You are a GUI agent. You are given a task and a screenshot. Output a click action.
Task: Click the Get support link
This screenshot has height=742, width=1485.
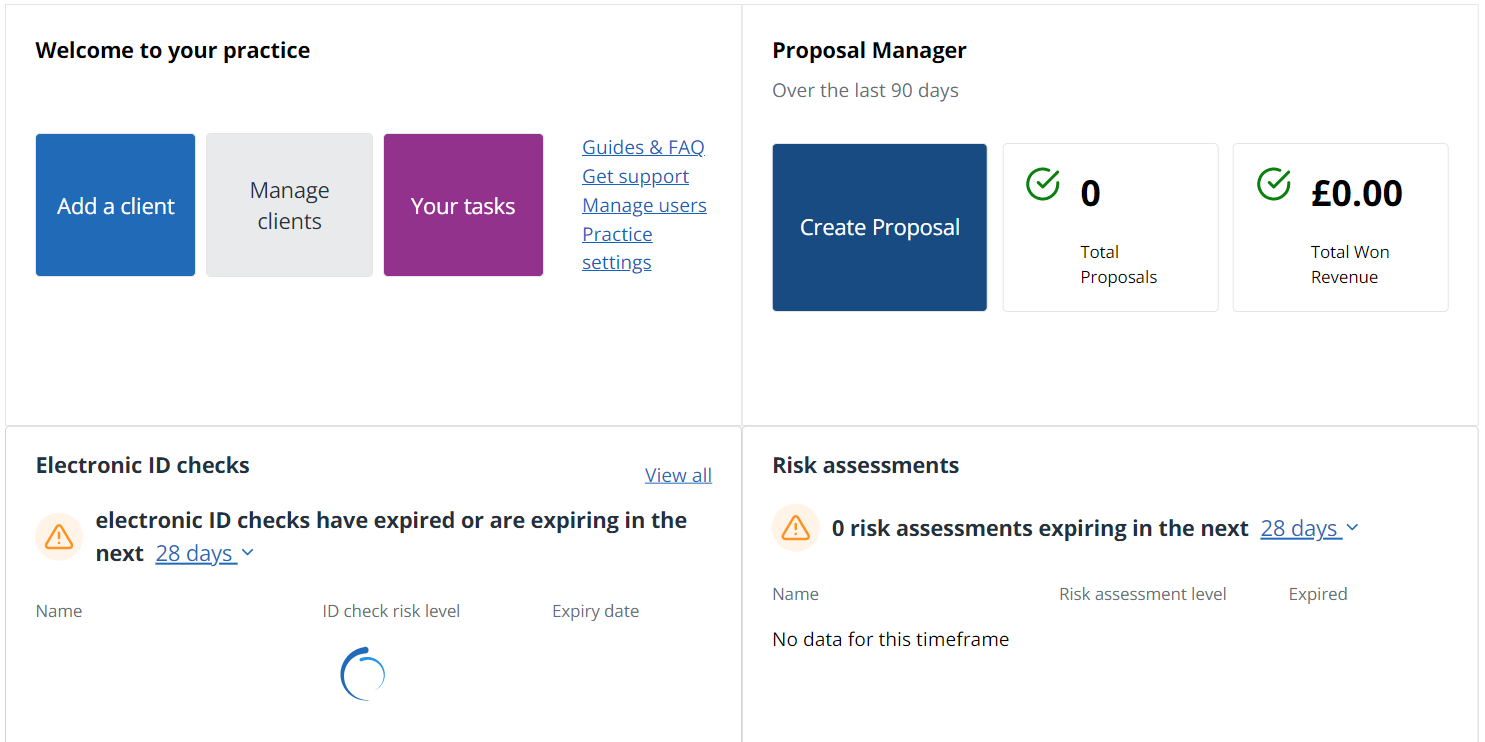[x=635, y=176]
